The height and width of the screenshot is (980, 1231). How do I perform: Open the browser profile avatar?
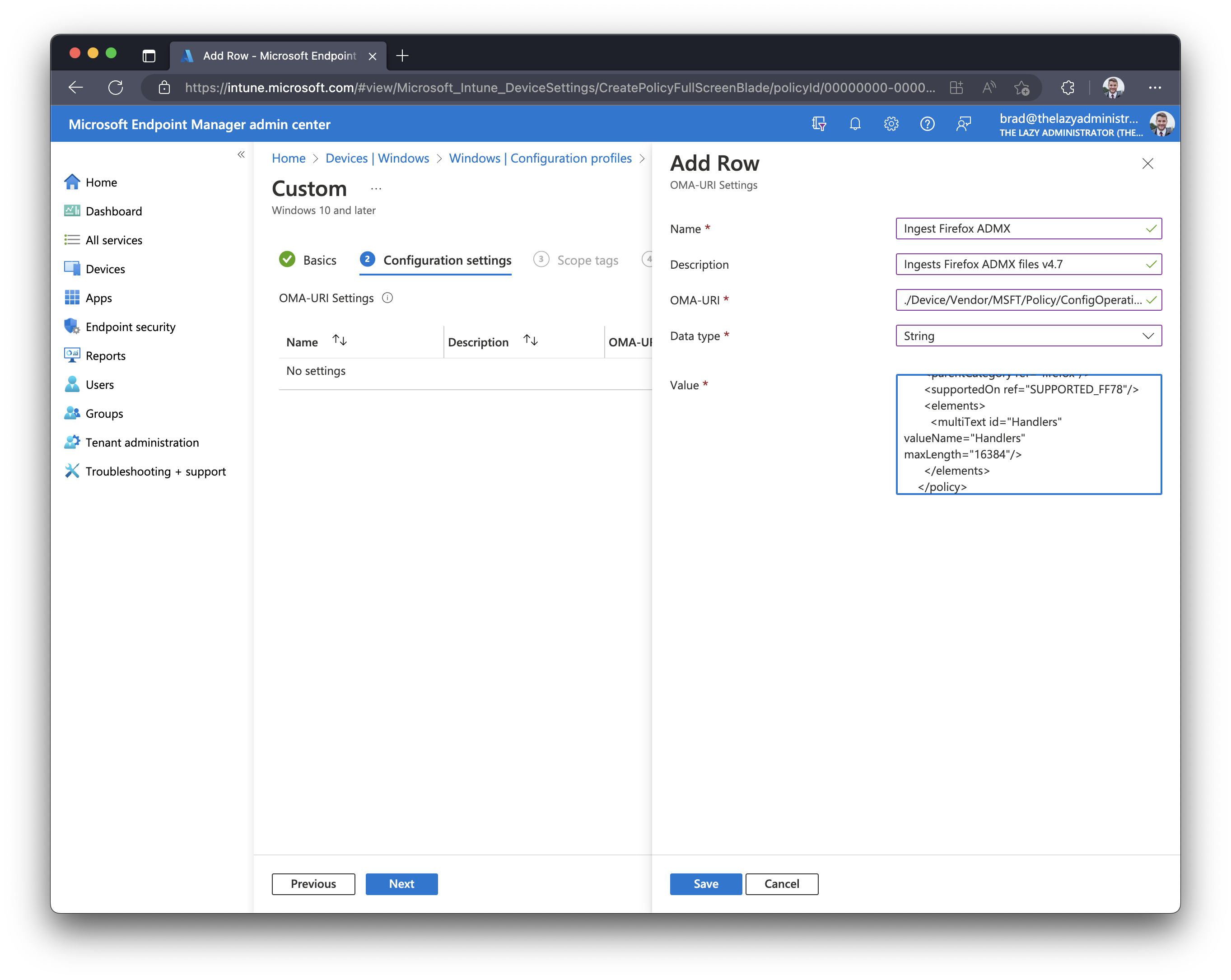[x=1114, y=87]
